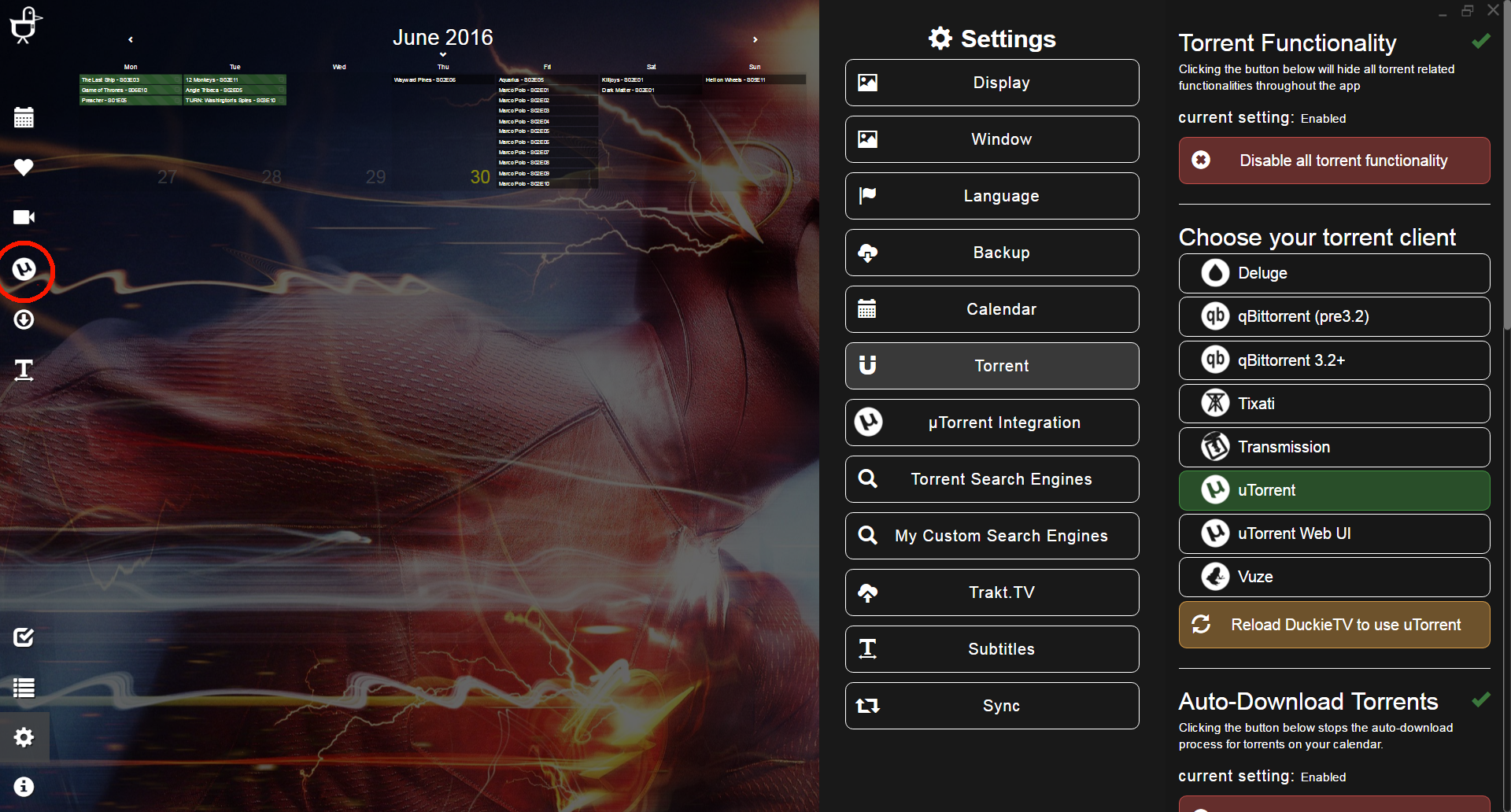Screen dimensions: 1511x812
Task: Open favorites via the heart icon
Action: coord(24,167)
